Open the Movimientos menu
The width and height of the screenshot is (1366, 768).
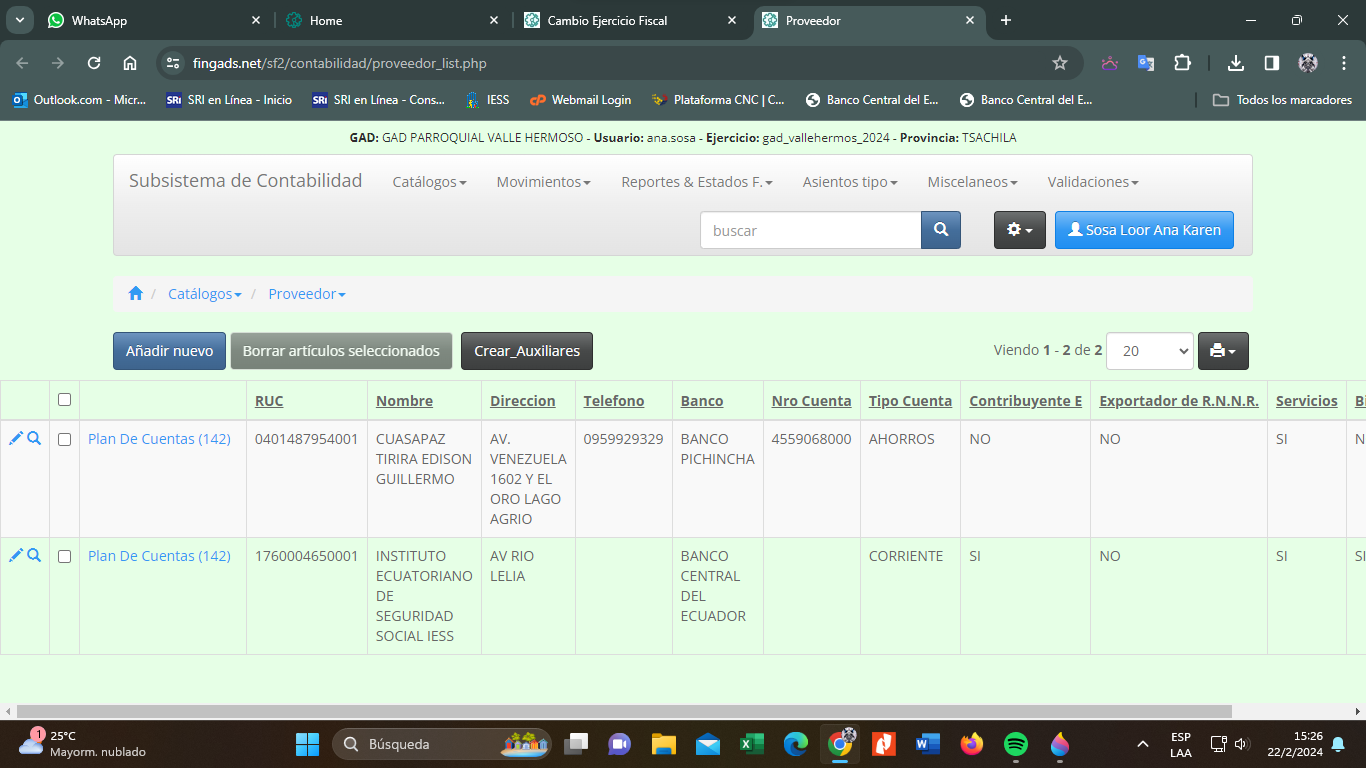coord(543,182)
